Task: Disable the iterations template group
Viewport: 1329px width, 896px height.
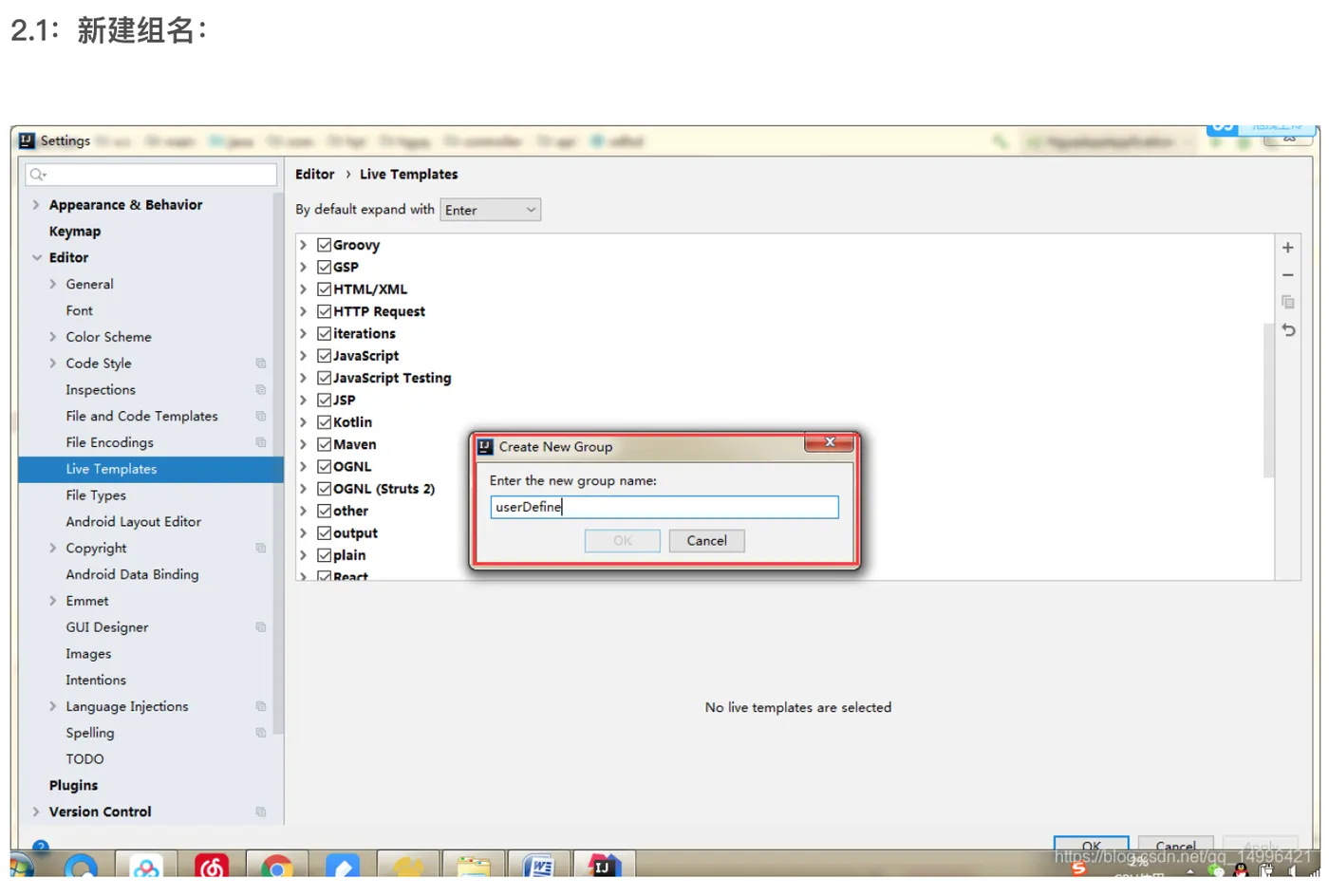Action: pos(325,334)
